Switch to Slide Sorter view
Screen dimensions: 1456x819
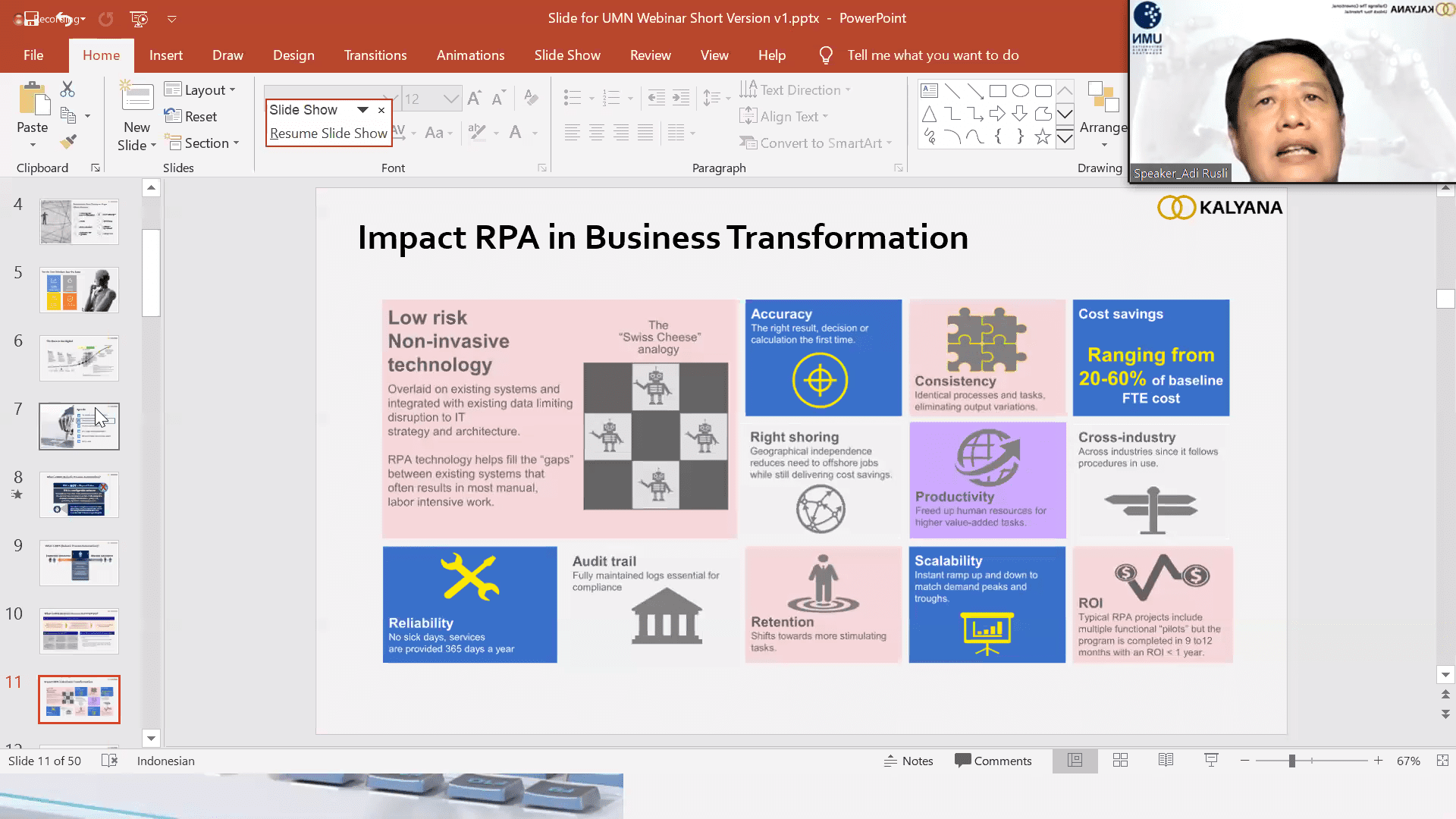(1120, 761)
